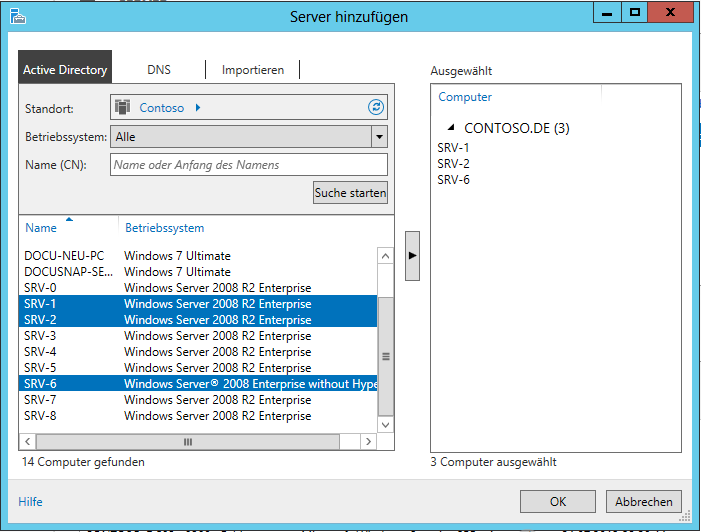The image size is (701, 532).
Task: Sort by Betriebssystem column header
Action: (x=164, y=228)
